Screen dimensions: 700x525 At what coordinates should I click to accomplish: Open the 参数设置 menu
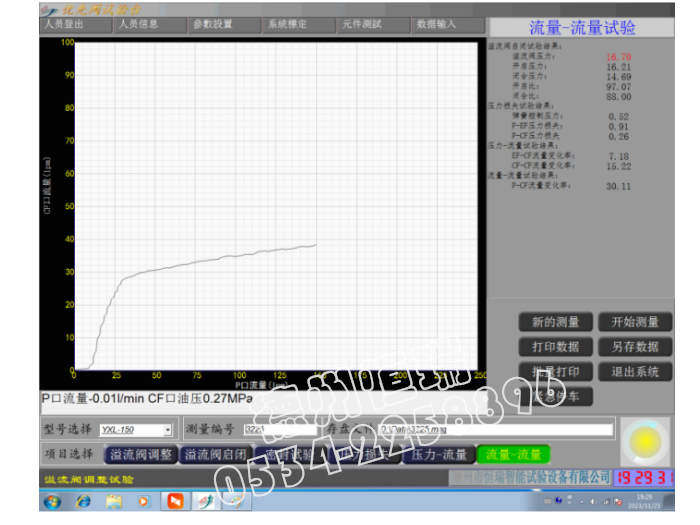213,23
